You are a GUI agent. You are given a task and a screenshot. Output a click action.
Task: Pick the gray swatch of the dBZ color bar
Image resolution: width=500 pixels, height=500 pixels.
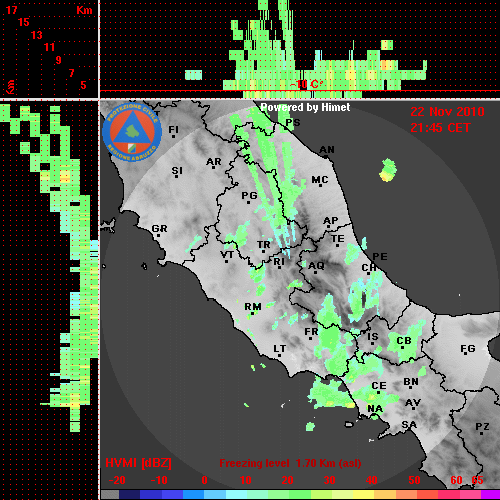pyautogui.click(x=110, y=495)
